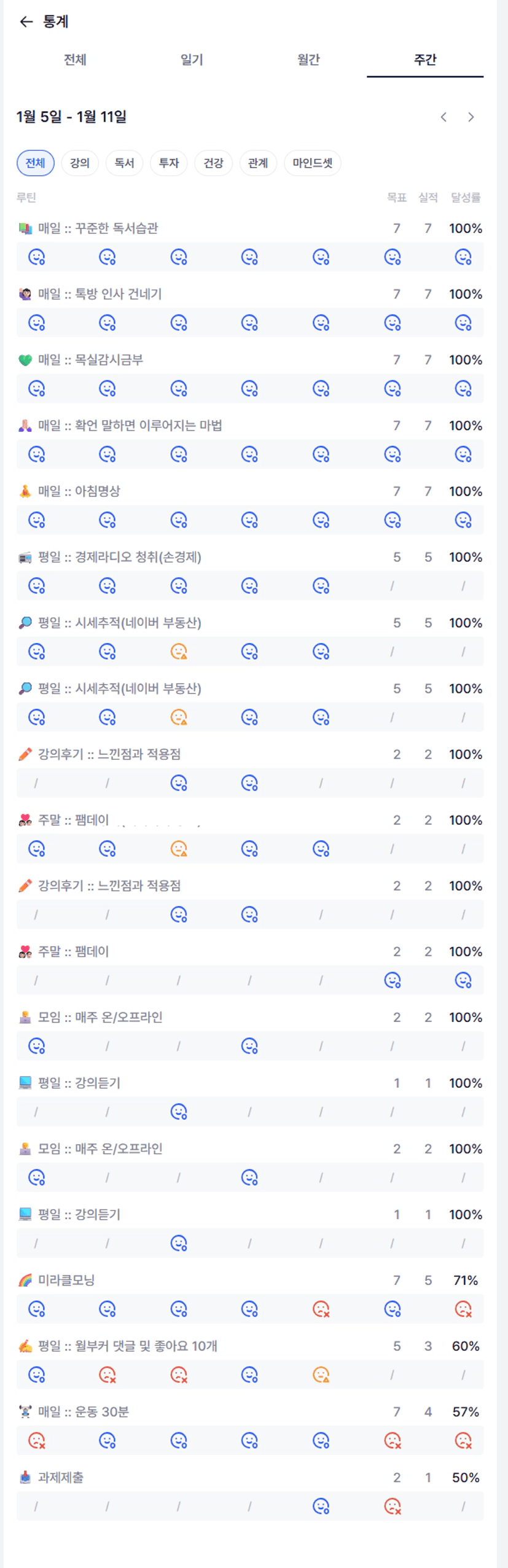Open the 평일 :: 월부커 댓글 및 좋아요 routine
The height and width of the screenshot is (1568, 508).
pyautogui.click(x=127, y=1346)
